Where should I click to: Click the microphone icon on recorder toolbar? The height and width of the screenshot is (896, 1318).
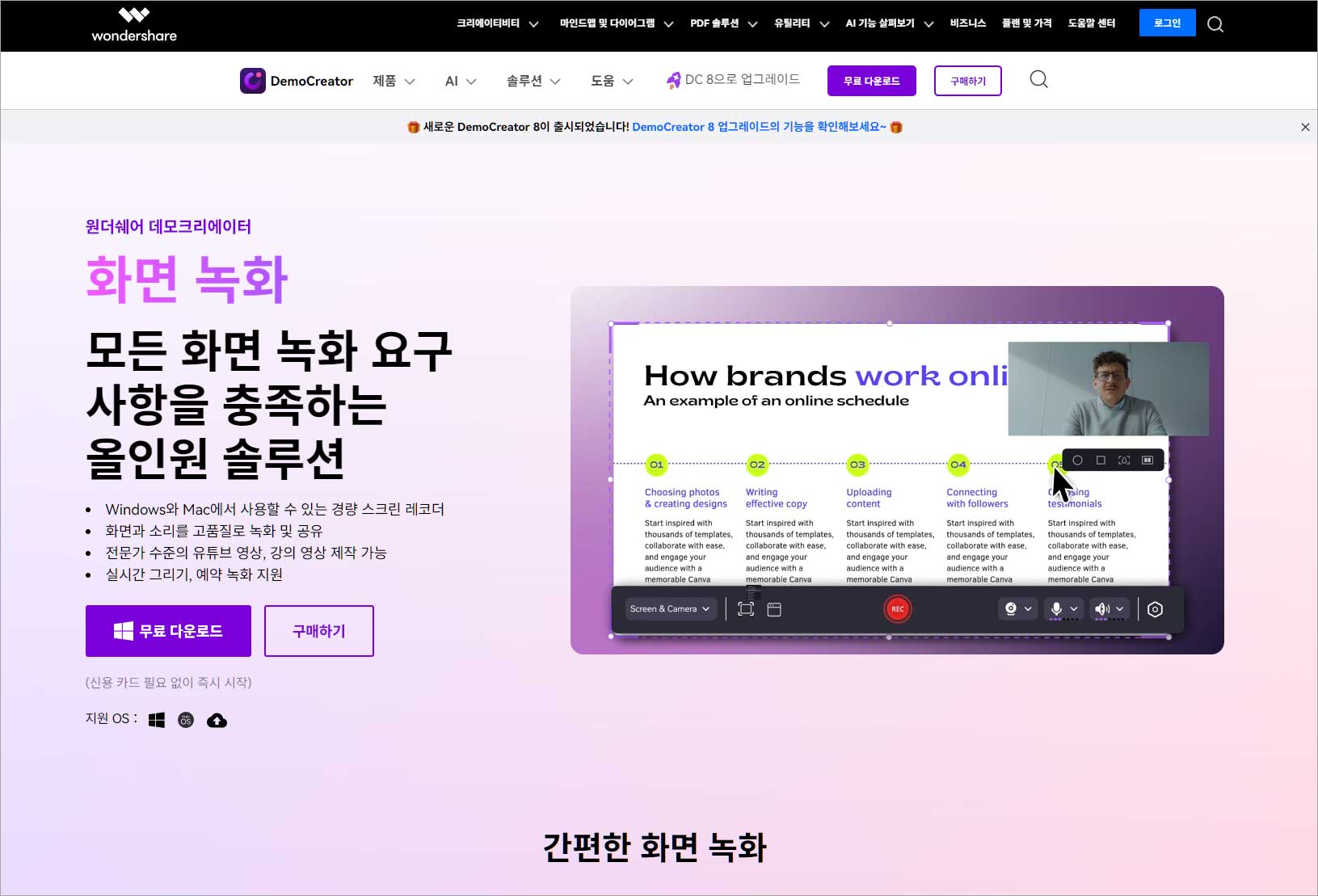pos(1056,608)
